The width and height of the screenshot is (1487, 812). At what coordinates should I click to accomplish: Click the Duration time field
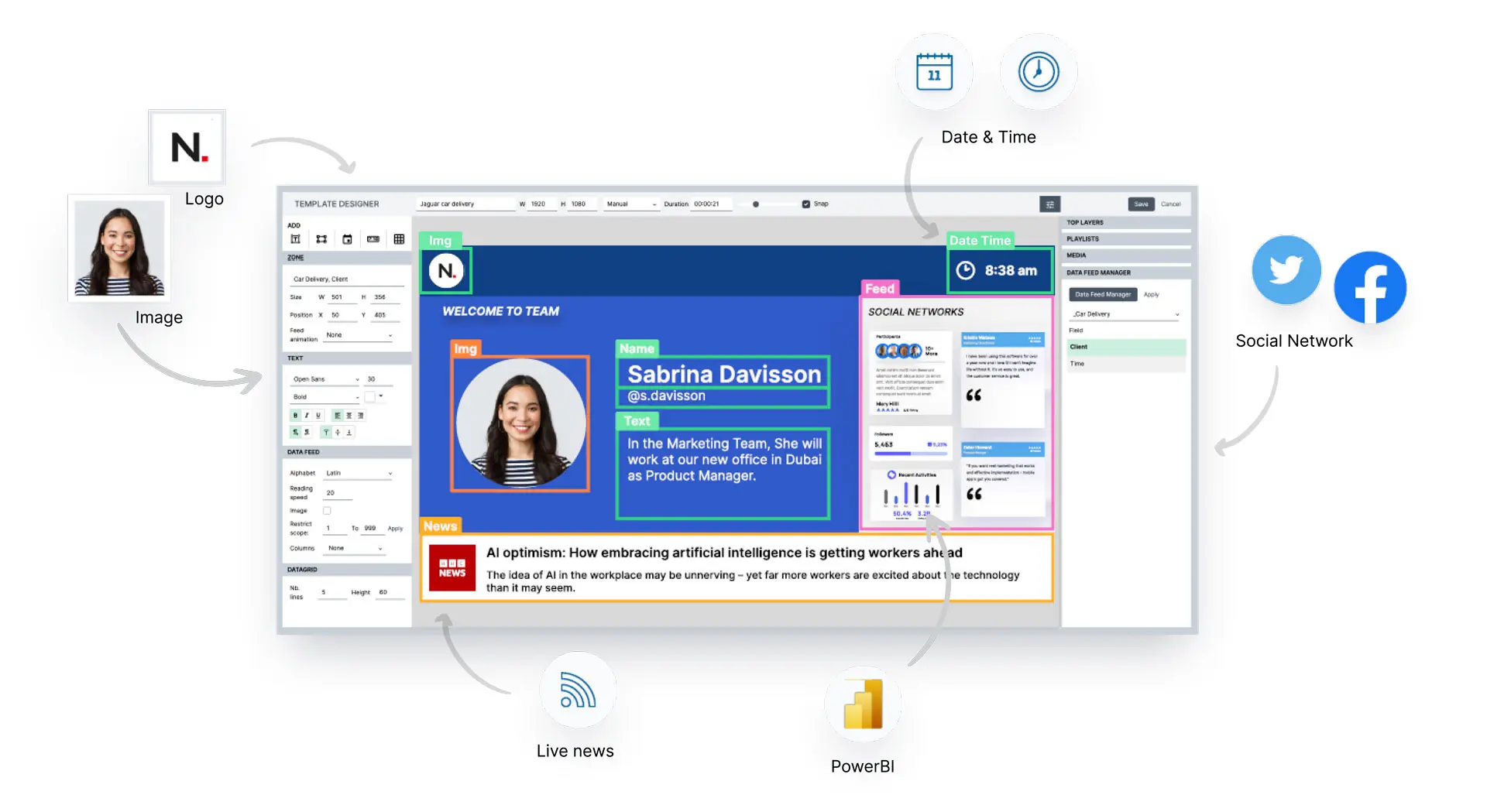point(711,204)
